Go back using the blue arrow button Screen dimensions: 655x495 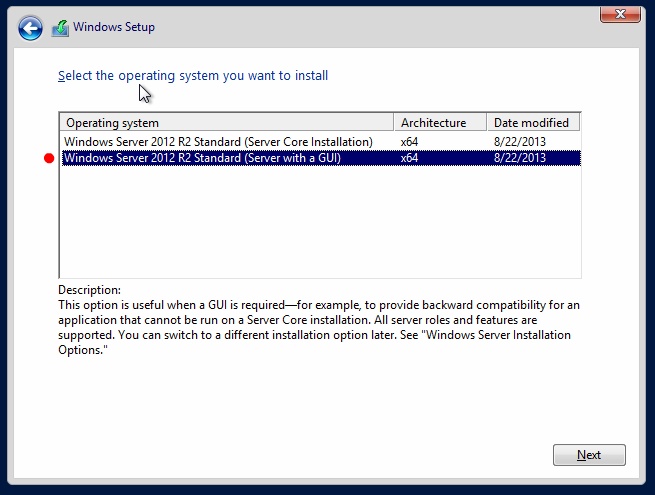tap(30, 28)
